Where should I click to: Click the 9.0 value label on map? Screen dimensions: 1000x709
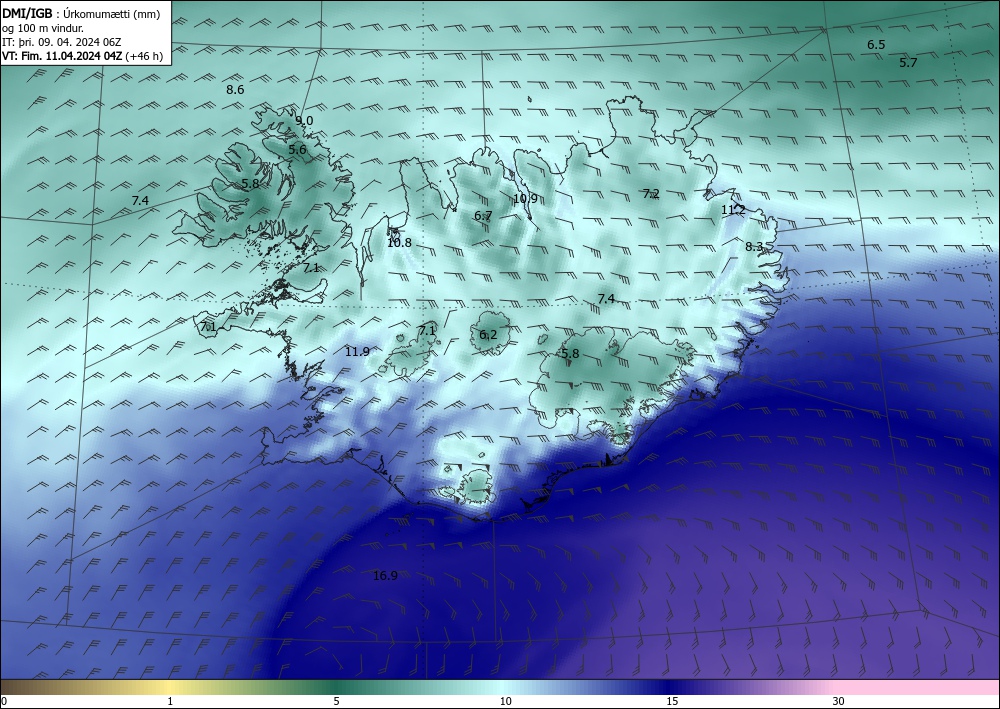[304, 121]
